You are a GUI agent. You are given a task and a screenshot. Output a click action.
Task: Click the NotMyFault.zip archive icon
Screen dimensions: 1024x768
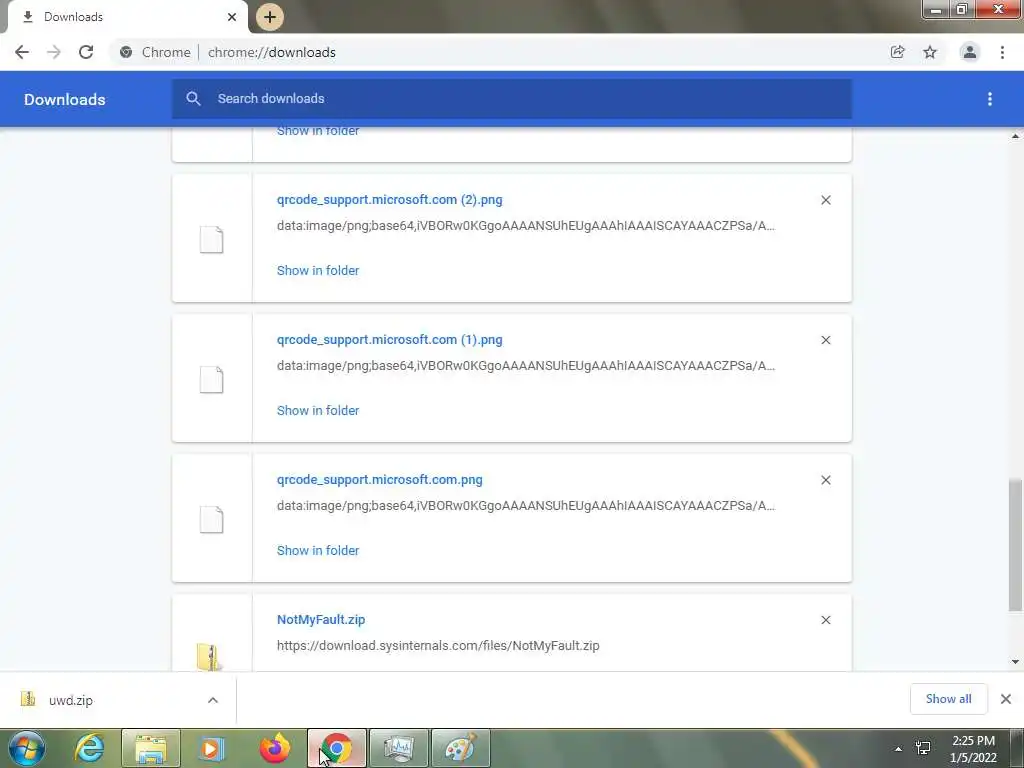[209, 656]
